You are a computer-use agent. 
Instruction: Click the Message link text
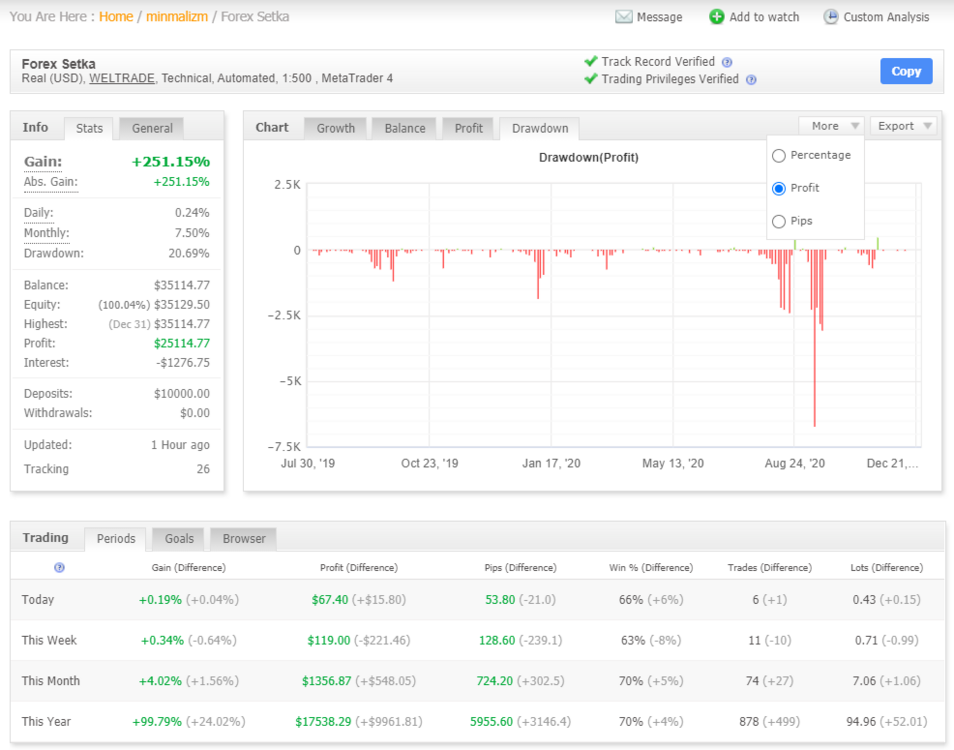click(x=659, y=17)
